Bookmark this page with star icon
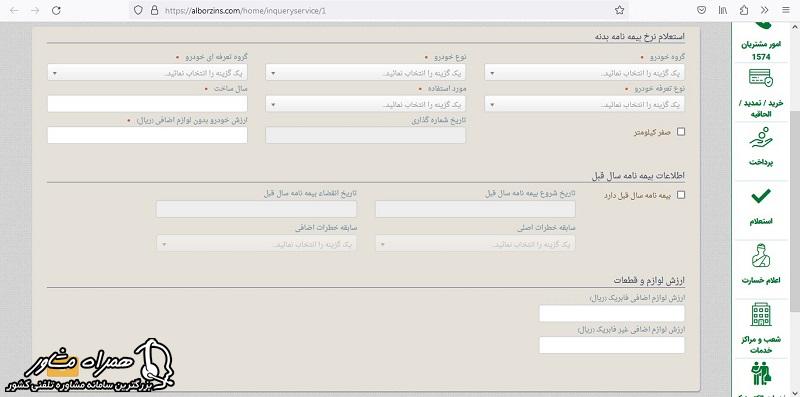800x397 pixels. tap(619, 10)
